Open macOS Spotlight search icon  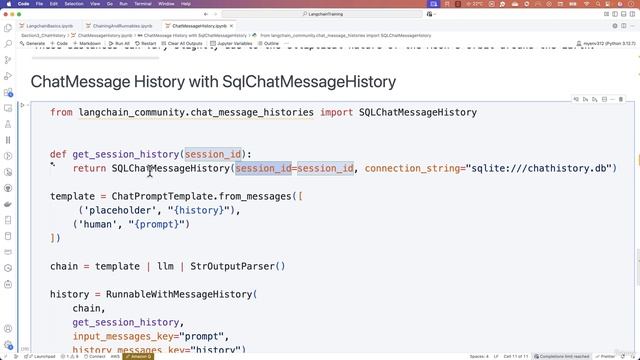pos(598,4)
